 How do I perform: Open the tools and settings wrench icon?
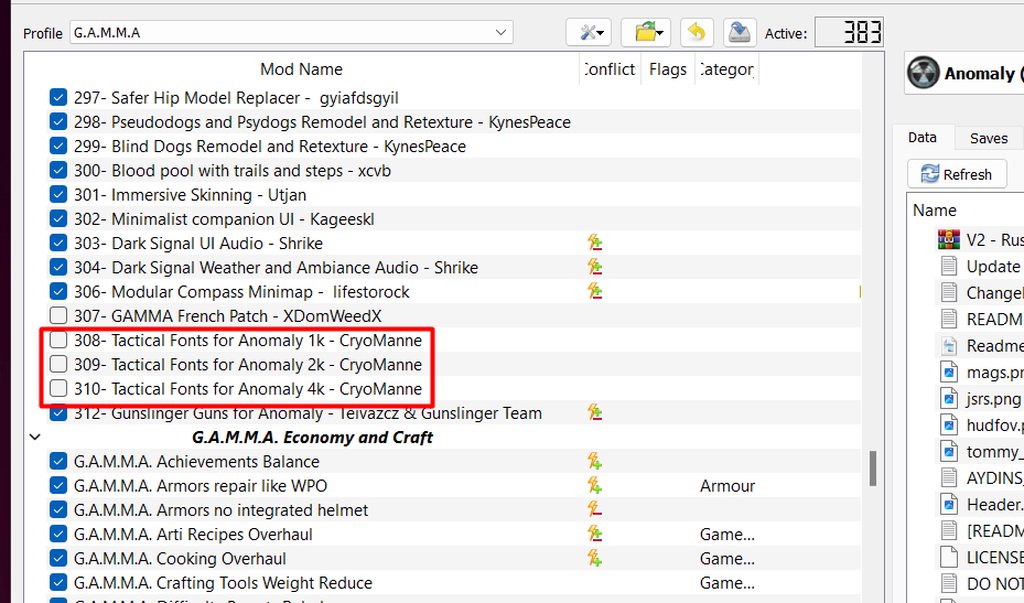(588, 33)
